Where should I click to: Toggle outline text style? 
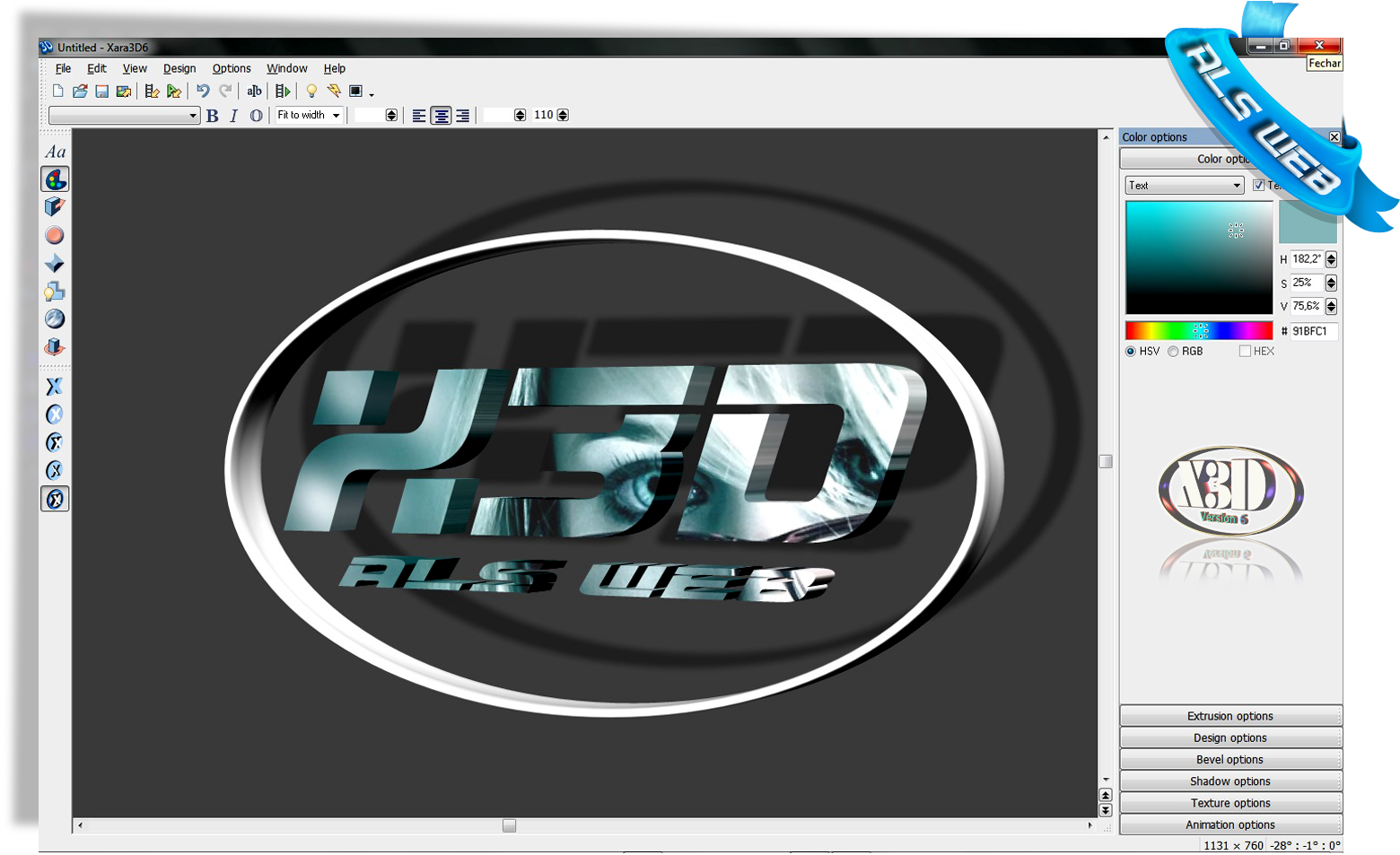coord(256,116)
